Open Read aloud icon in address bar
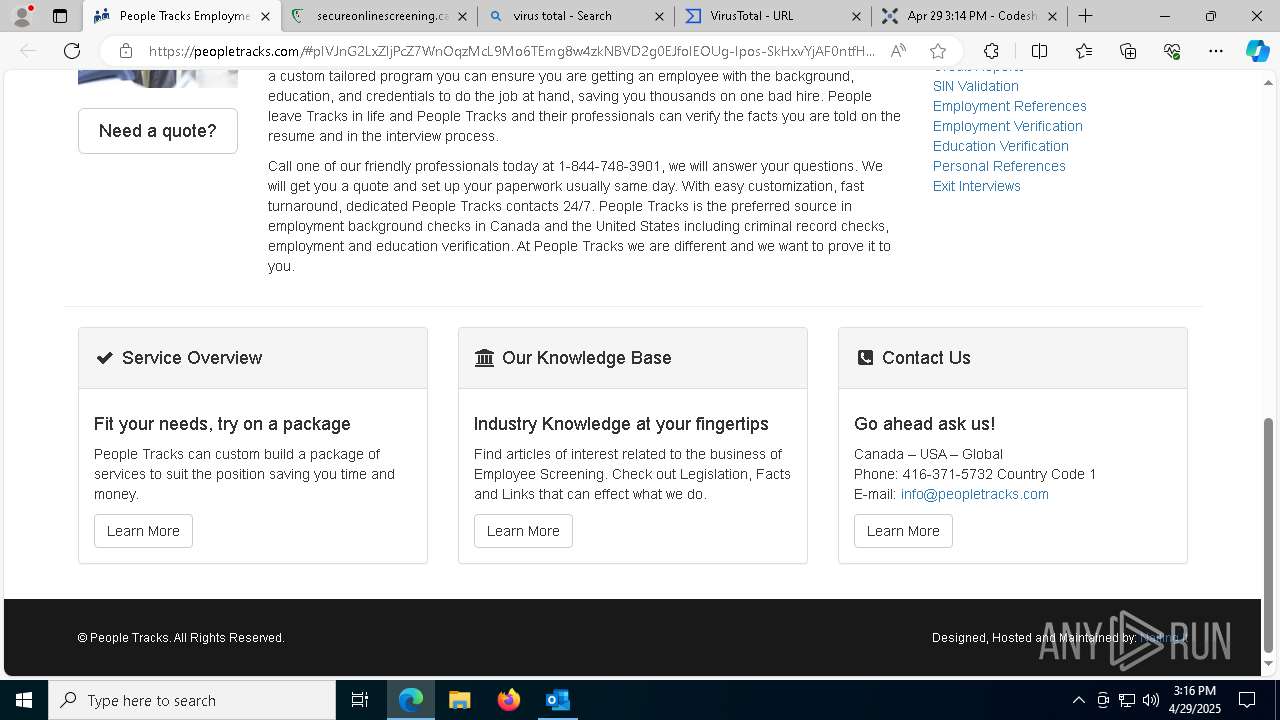 click(x=898, y=51)
